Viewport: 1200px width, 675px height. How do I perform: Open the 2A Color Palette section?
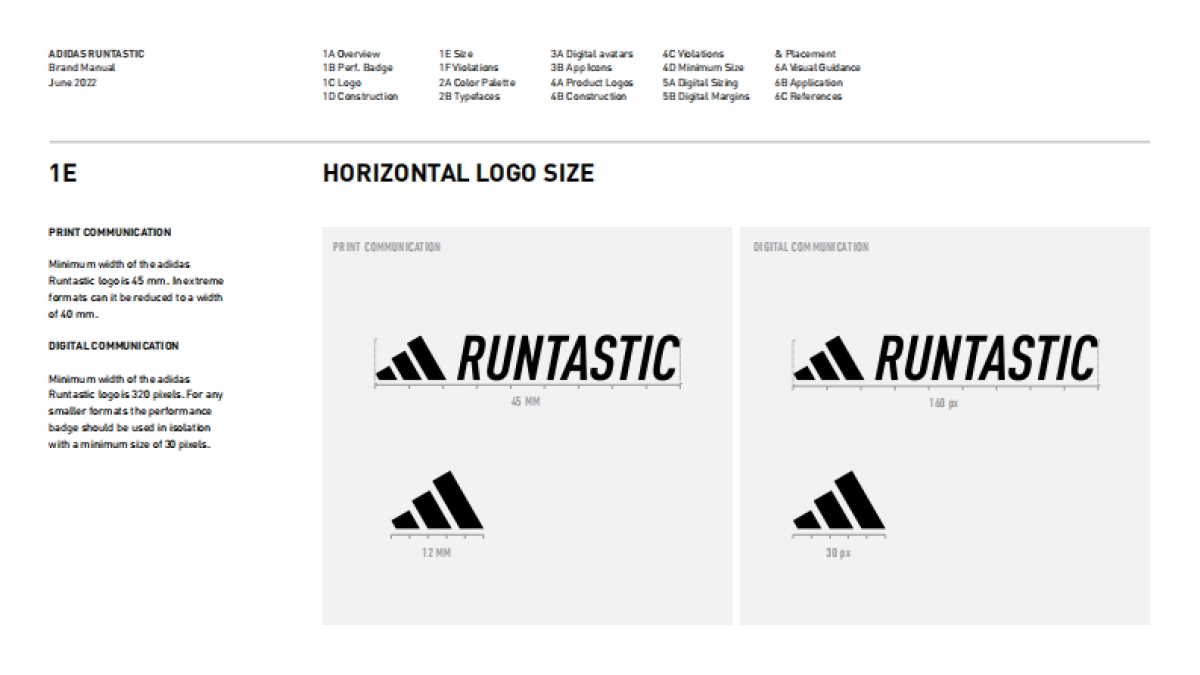[x=477, y=81]
